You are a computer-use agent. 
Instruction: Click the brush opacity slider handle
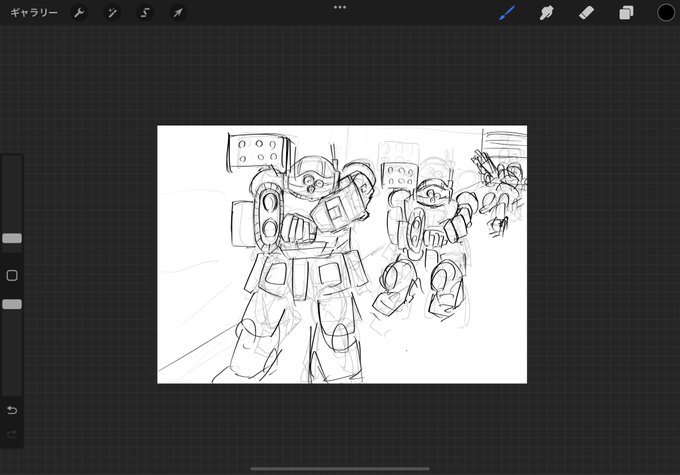(x=12, y=304)
